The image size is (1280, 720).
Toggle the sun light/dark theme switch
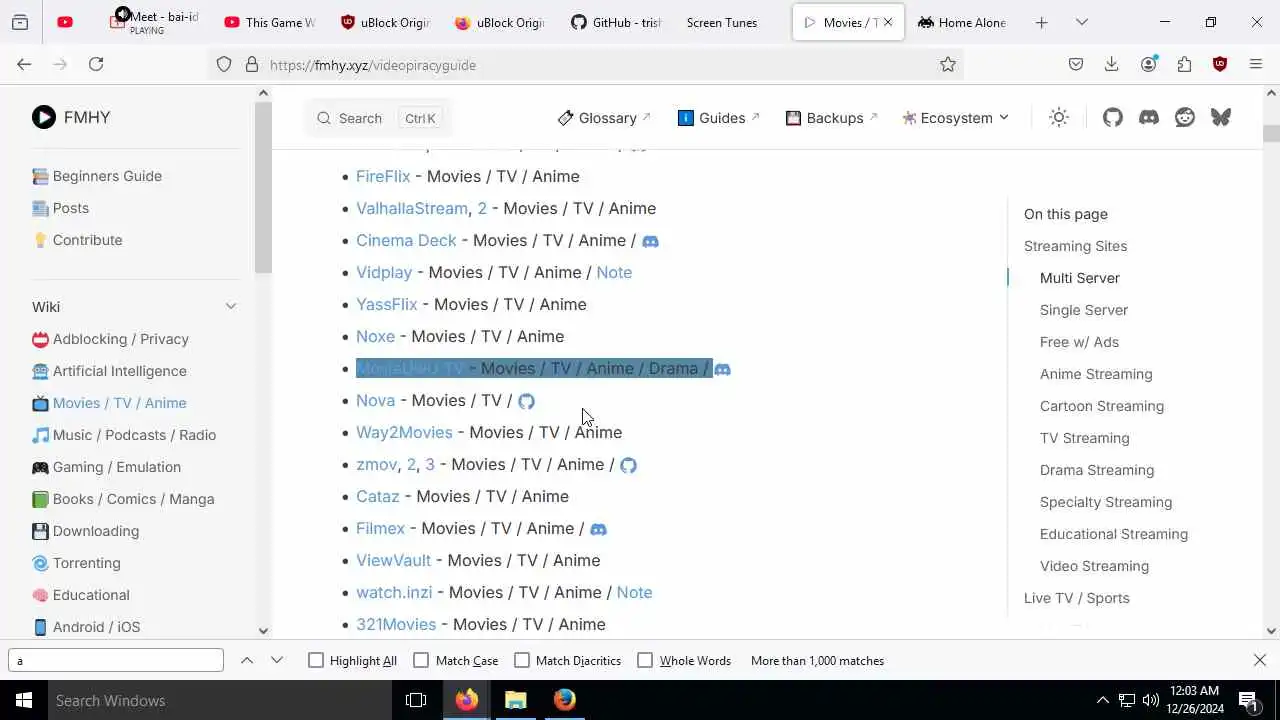click(1059, 117)
